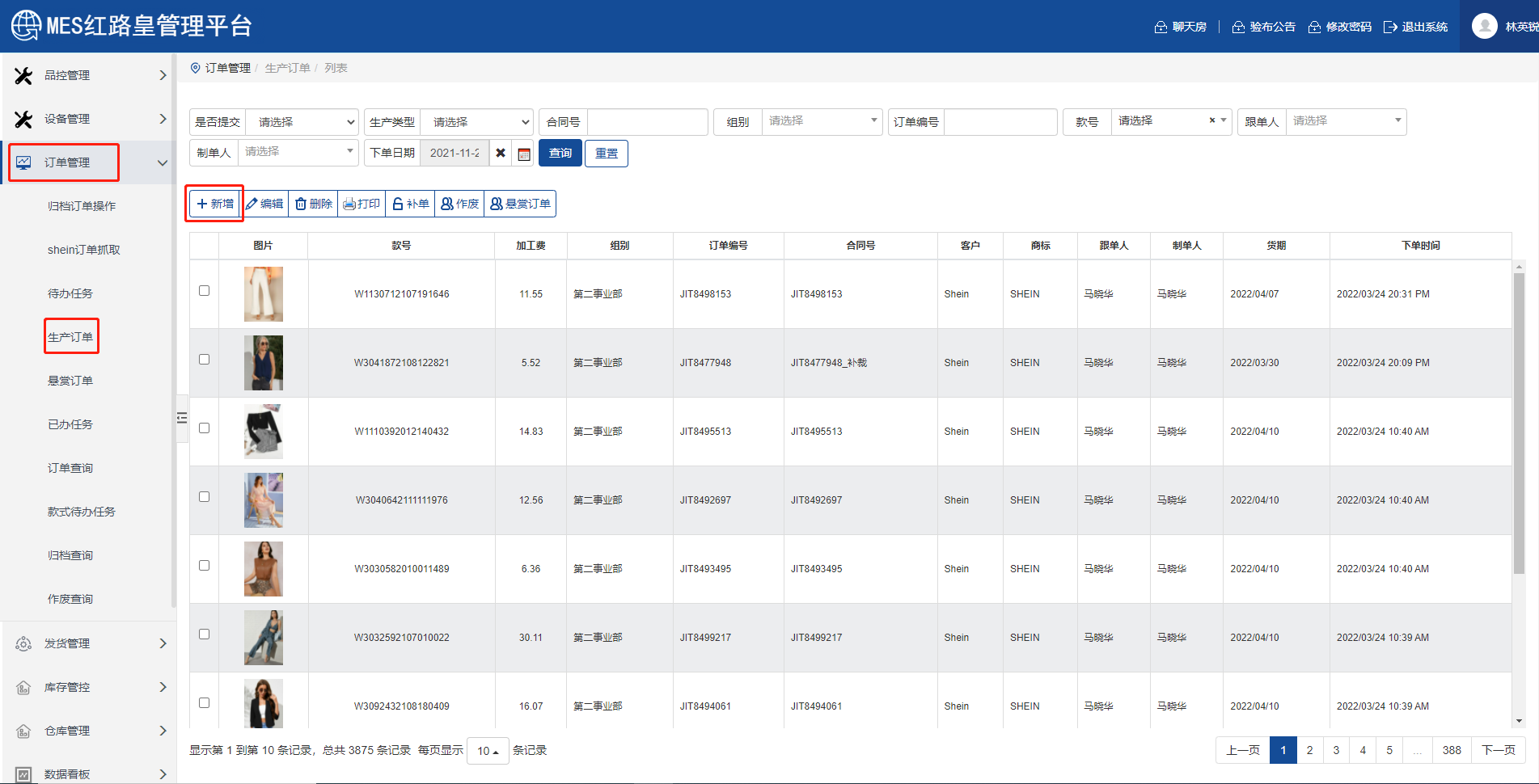Clear the 下单日期 date with the X icon

[x=501, y=153]
